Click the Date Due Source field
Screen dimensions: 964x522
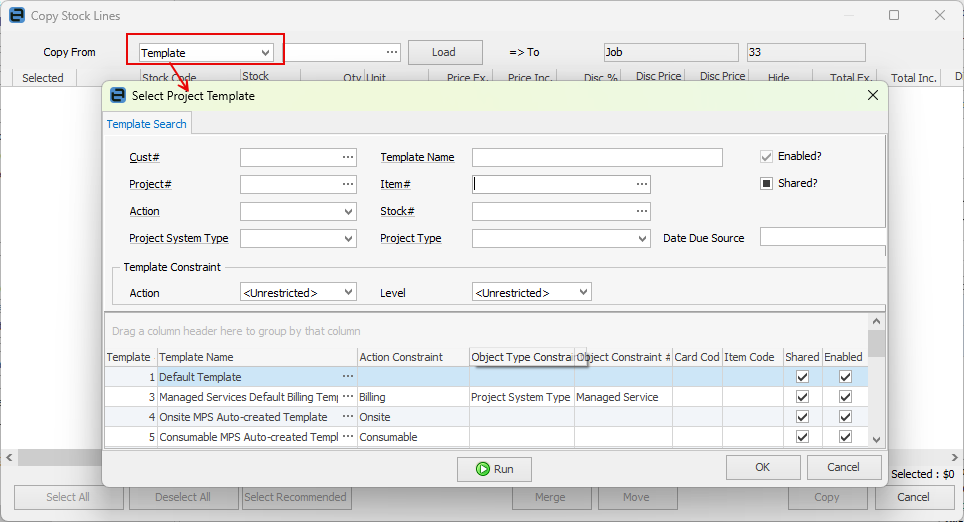tap(823, 237)
